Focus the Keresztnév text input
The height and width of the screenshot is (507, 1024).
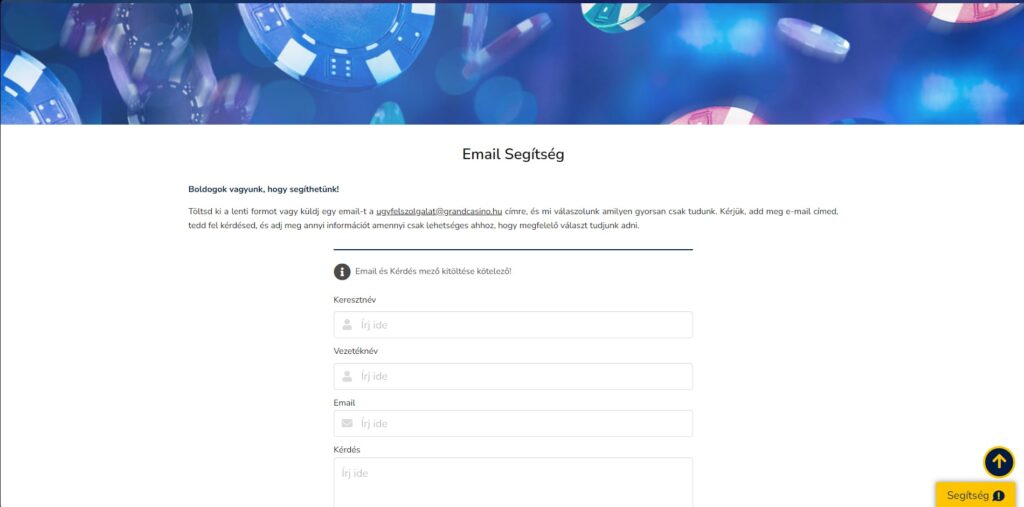[520, 325]
